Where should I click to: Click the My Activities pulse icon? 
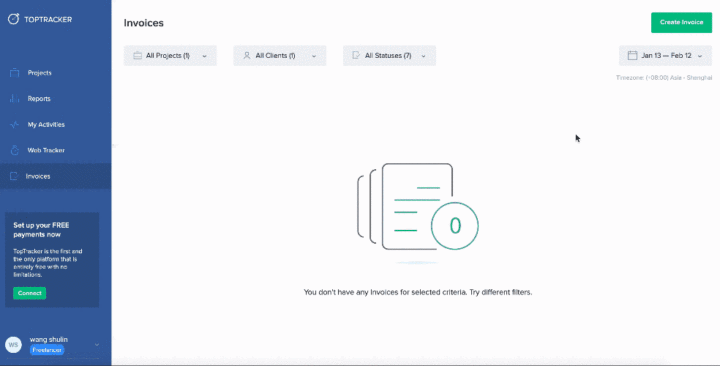pyautogui.click(x=14, y=124)
